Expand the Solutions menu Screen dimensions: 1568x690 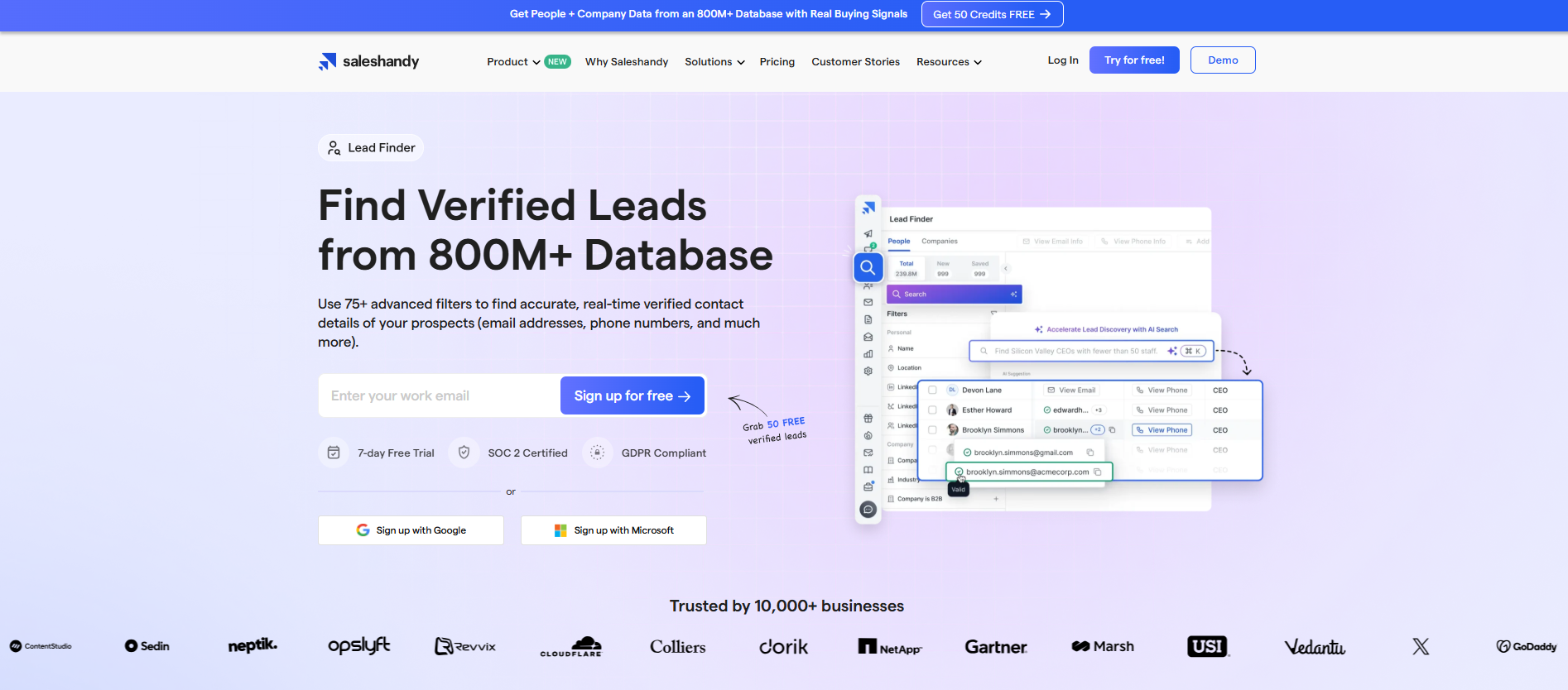click(714, 62)
